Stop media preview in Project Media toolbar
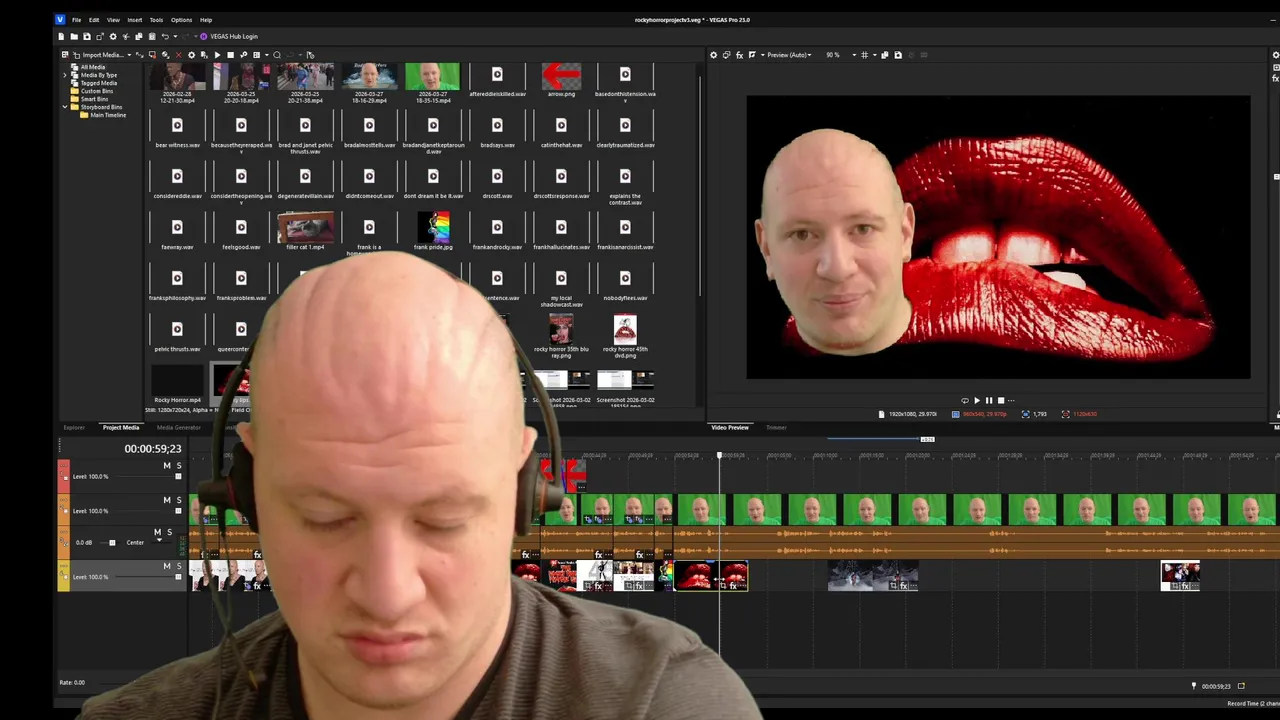 point(230,55)
